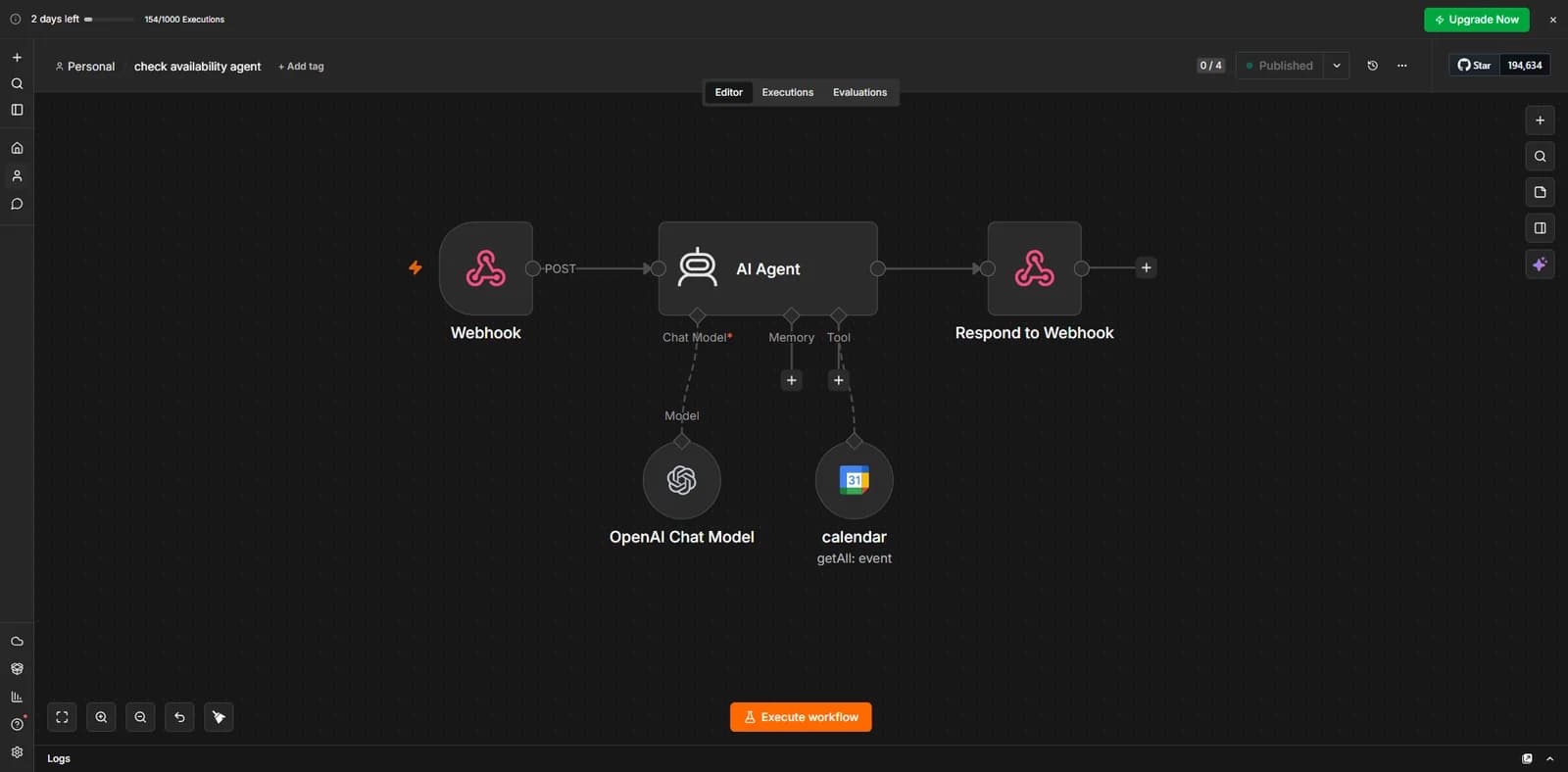Open settings gear in left sidebar

tap(17, 752)
